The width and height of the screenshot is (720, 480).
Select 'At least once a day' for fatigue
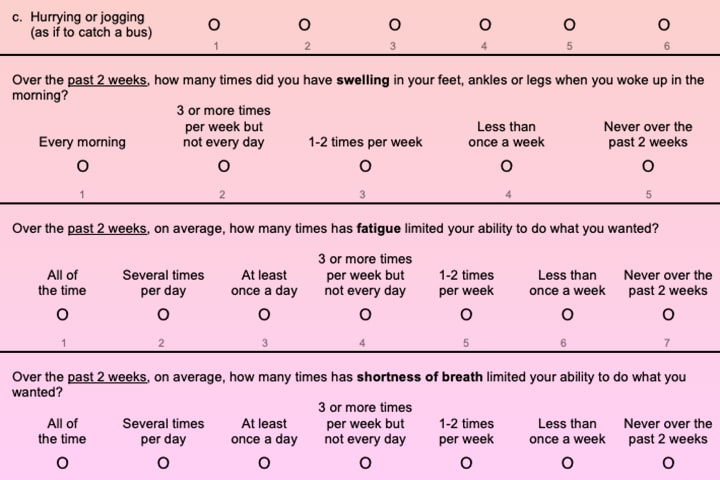(x=264, y=315)
